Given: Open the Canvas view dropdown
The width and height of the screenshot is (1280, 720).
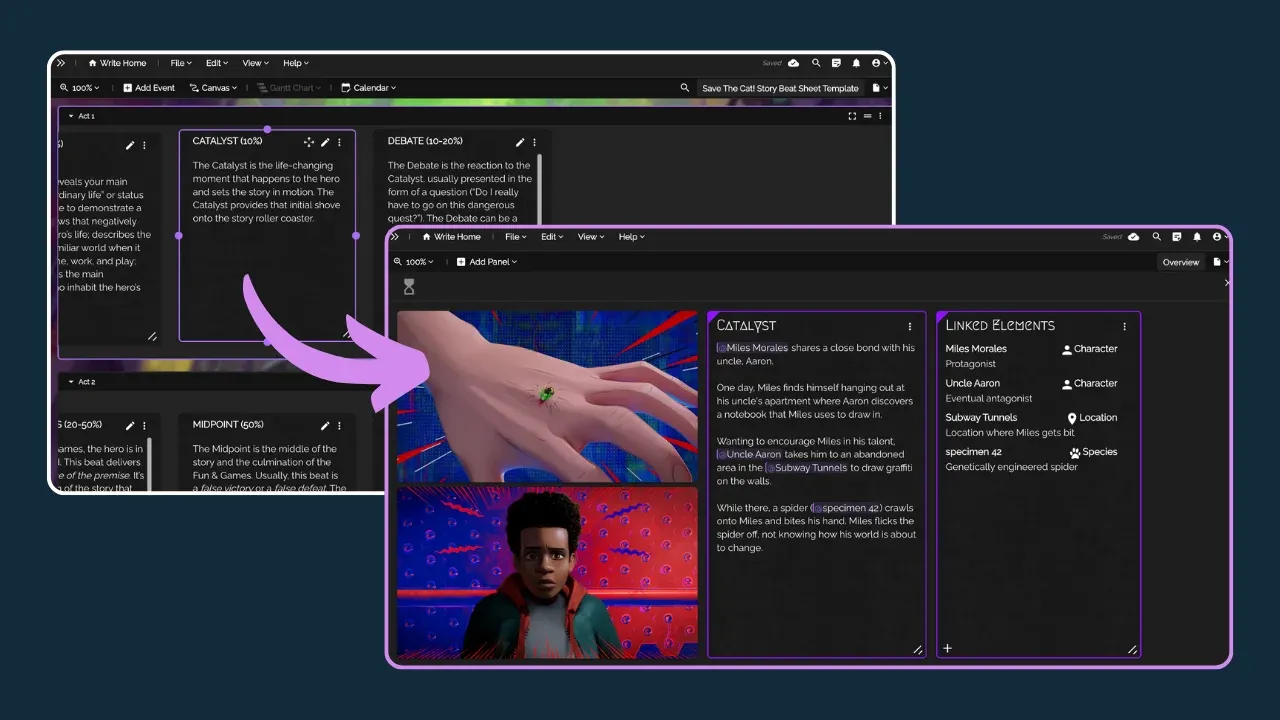Looking at the screenshot, I should (x=213, y=88).
